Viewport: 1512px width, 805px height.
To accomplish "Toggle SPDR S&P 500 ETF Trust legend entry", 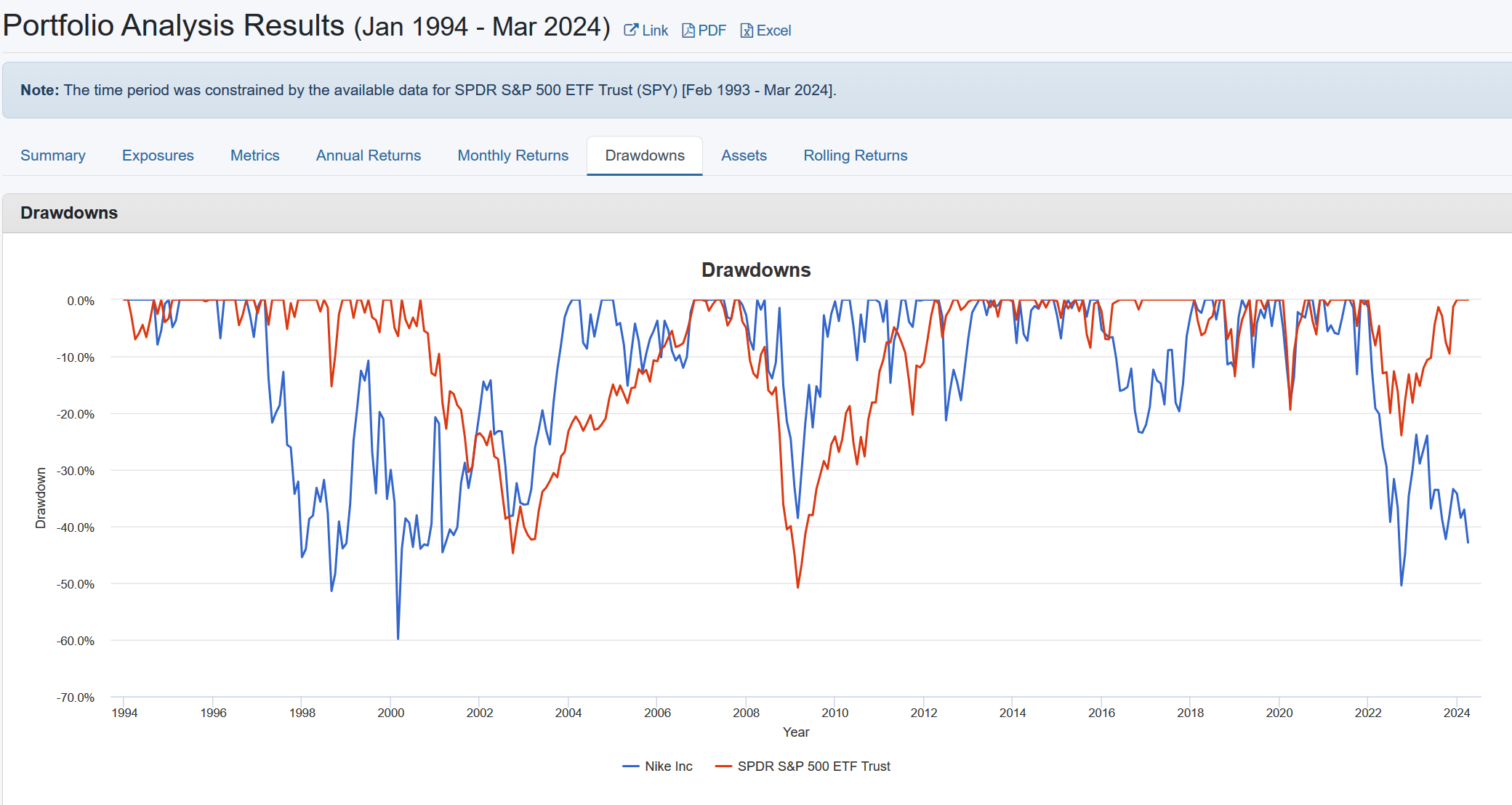I will pyautogui.click(x=813, y=766).
